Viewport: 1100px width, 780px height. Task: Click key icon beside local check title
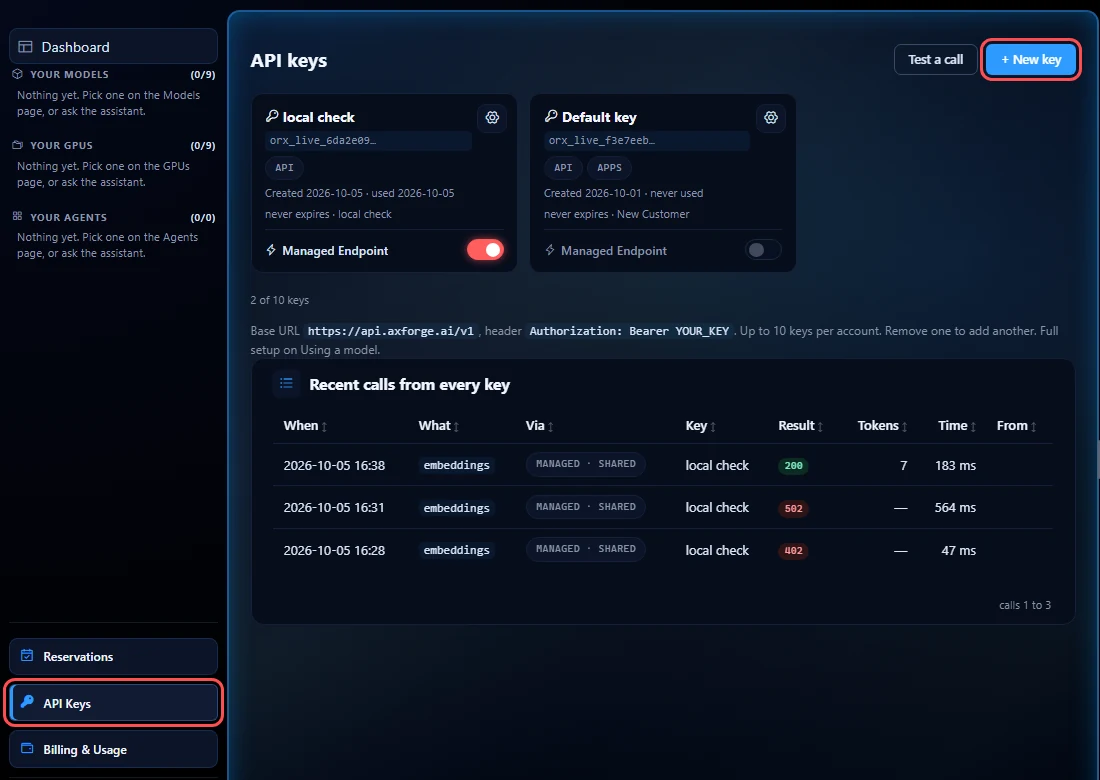[272, 116]
